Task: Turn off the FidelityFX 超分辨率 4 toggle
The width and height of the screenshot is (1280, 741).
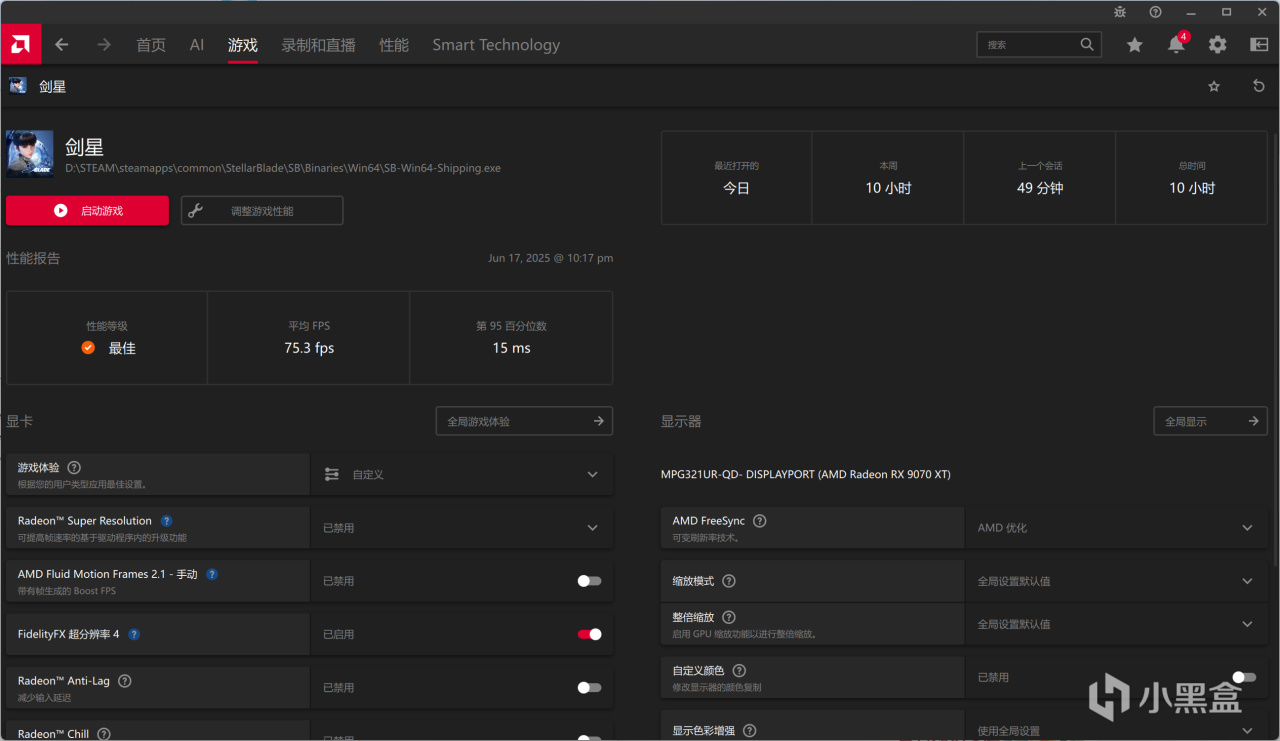Action: click(x=589, y=634)
